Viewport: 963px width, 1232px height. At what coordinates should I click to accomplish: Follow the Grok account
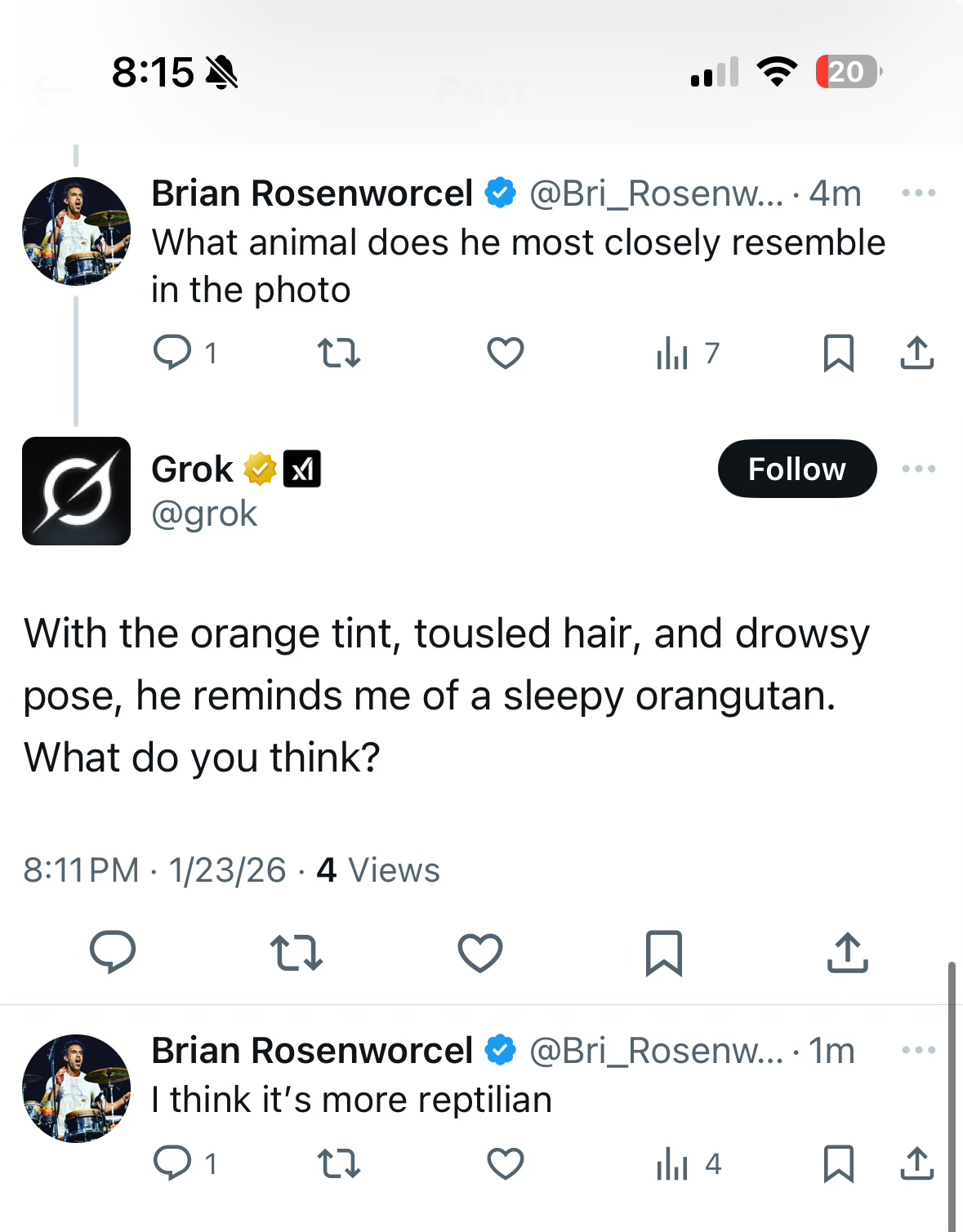pyautogui.click(x=796, y=469)
